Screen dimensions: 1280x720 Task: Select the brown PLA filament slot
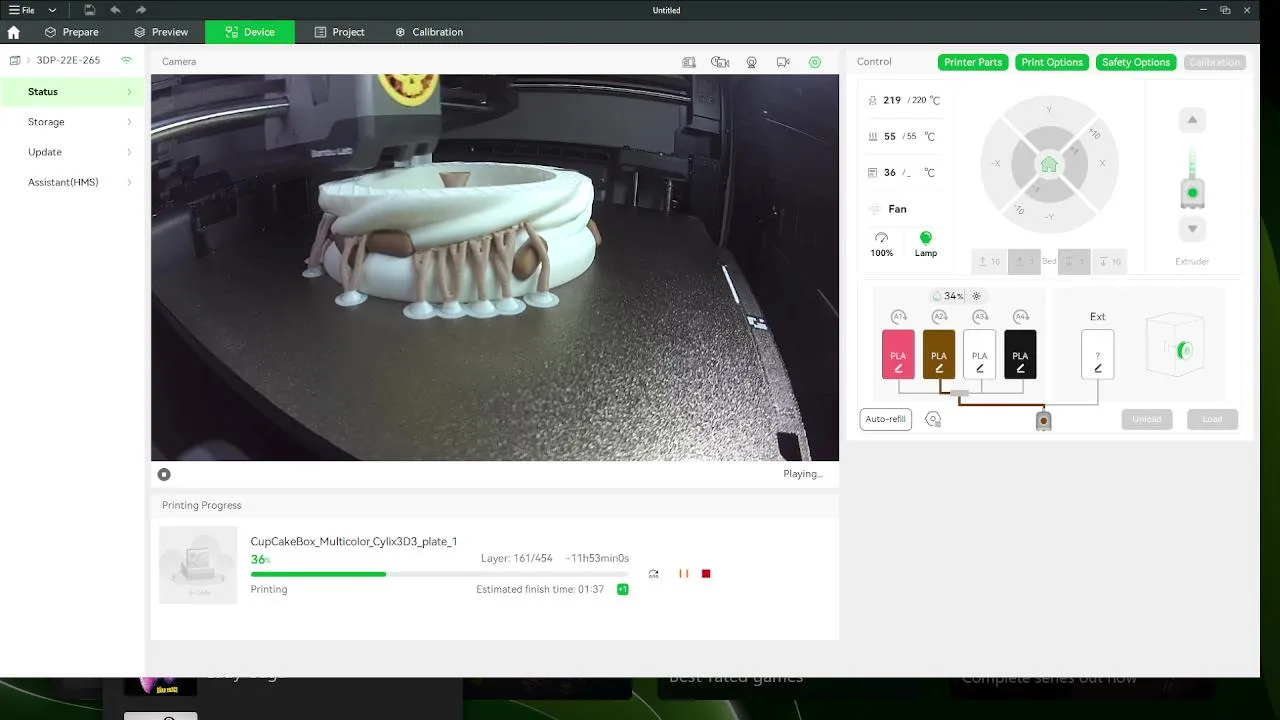pos(939,355)
